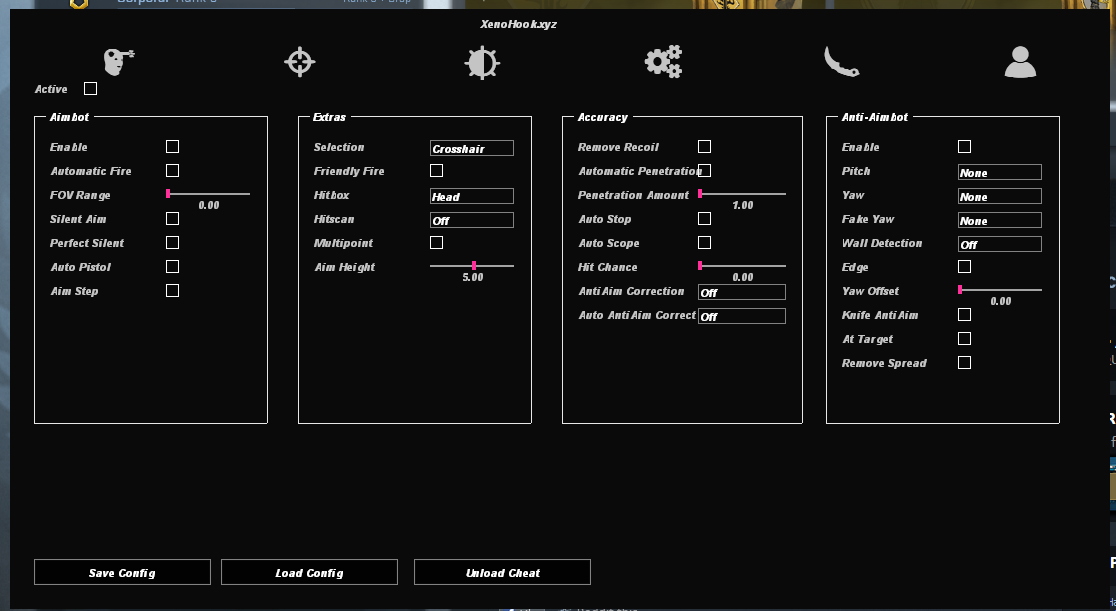The image size is (1116, 611).
Task: Open the Hitbox dropdown showing Head
Action: [472, 196]
